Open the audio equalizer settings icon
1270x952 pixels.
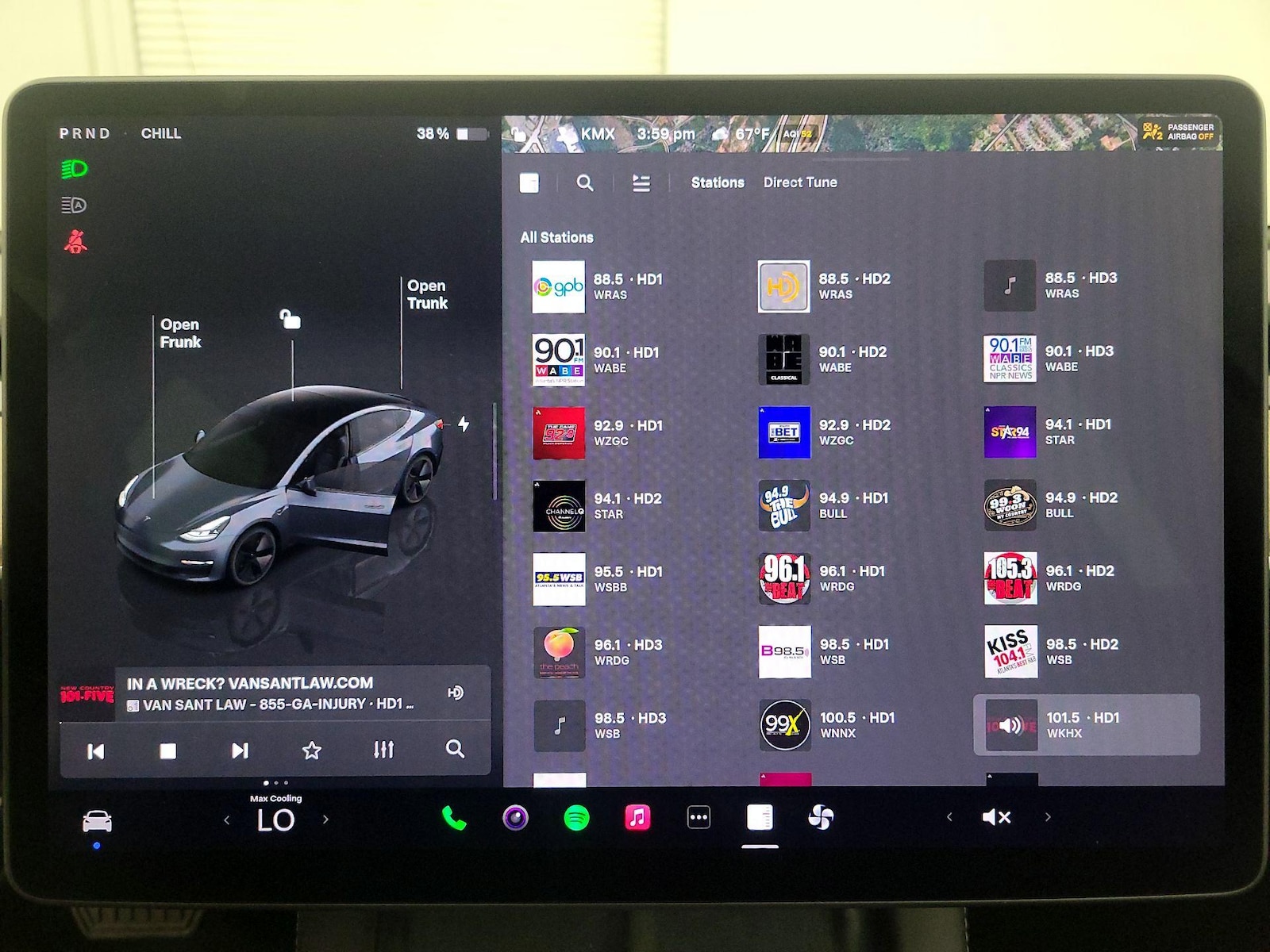tap(383, 750)
